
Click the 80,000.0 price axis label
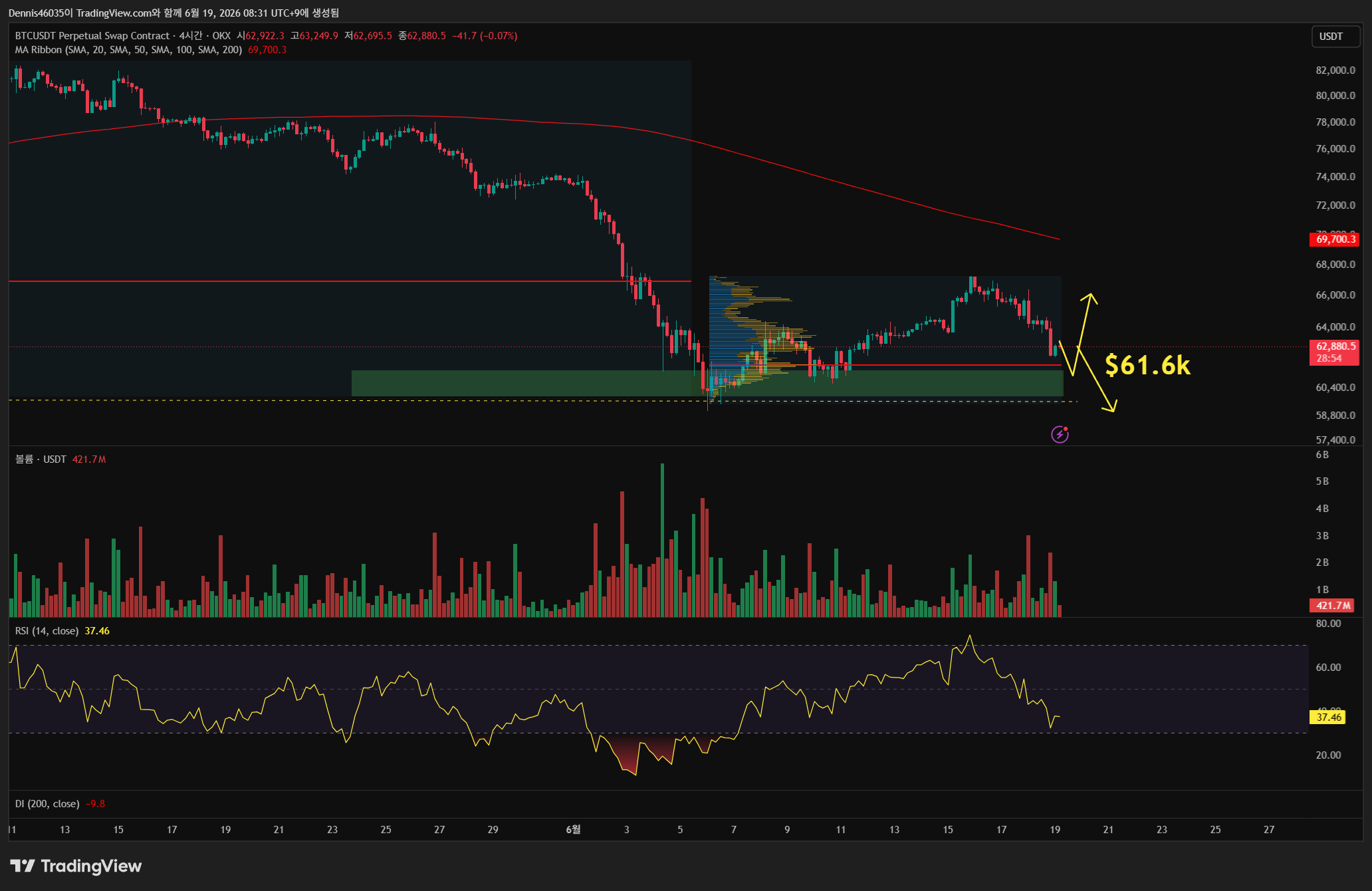point(1335,96)
